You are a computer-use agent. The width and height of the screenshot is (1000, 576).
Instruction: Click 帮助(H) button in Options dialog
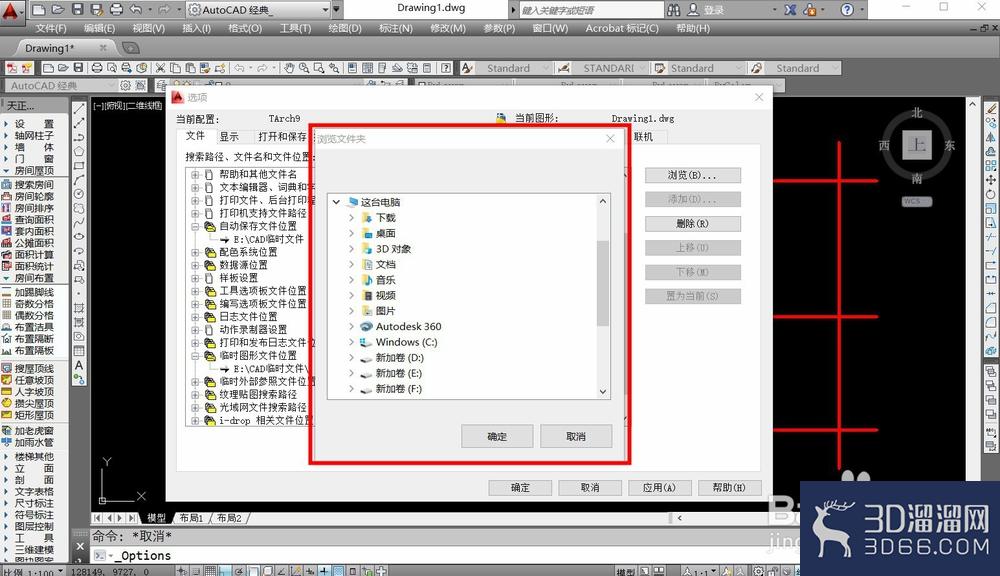tap(729, 487)
